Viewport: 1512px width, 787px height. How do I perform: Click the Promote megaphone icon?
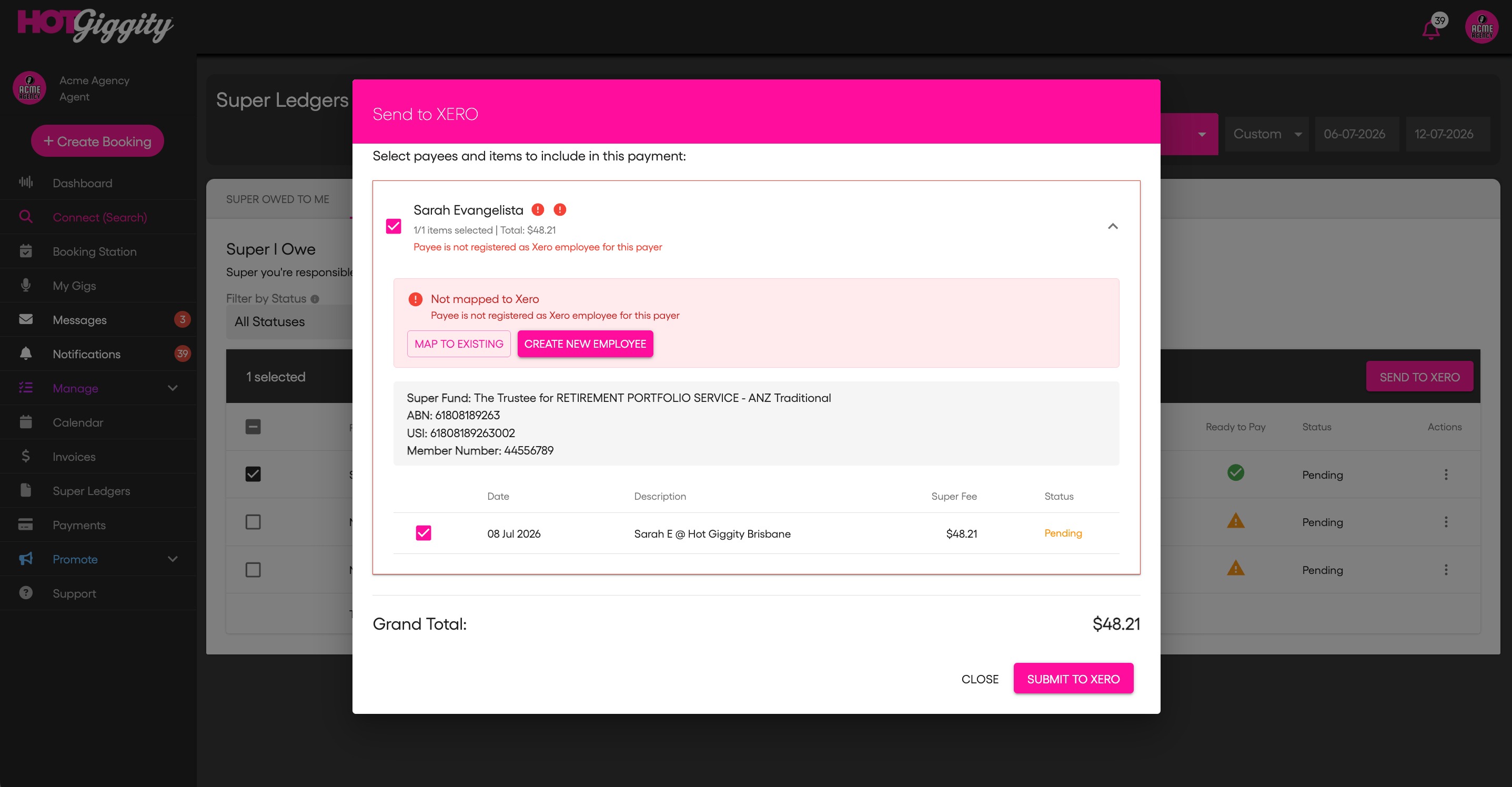pos(26,559)
